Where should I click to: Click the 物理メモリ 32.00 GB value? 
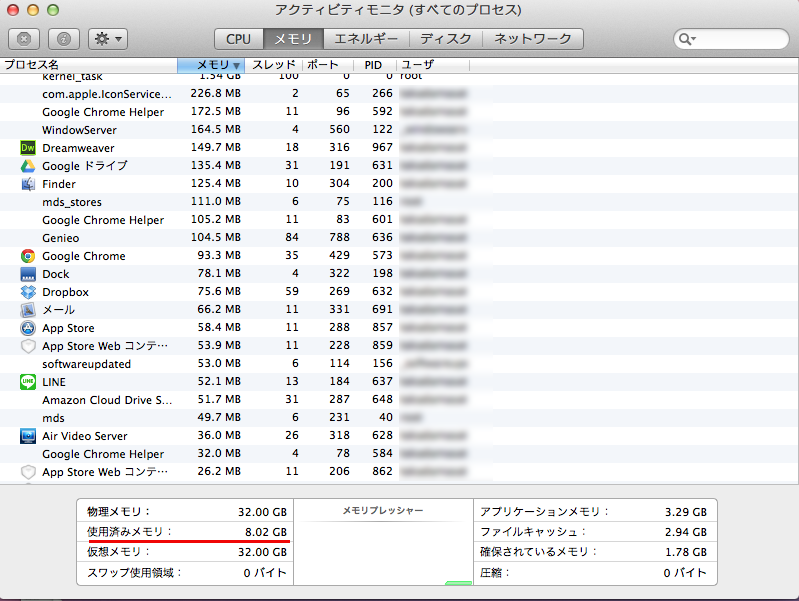pos(262,512)
